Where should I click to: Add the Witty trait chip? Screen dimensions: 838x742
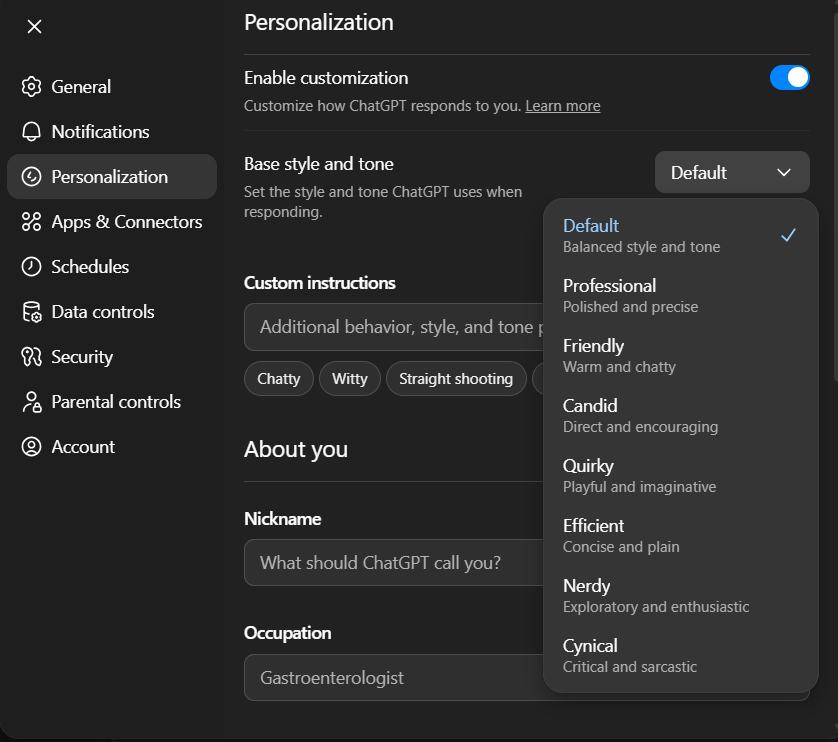(x=349, y=379)
